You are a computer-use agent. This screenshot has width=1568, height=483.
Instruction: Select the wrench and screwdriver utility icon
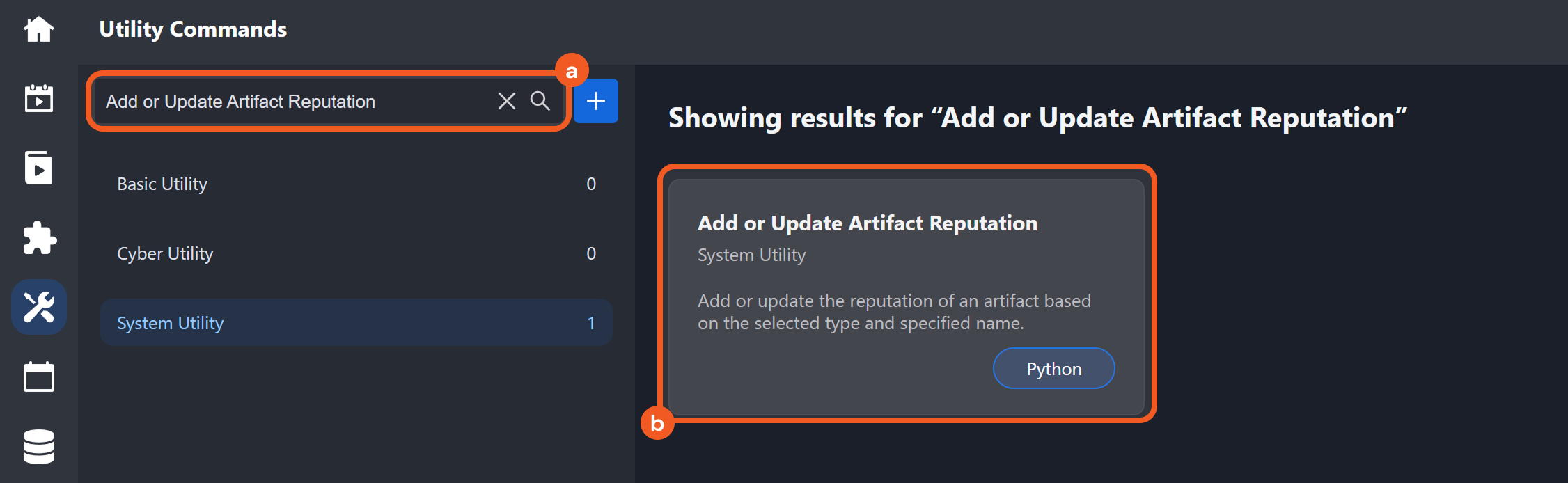click(39, 308)
